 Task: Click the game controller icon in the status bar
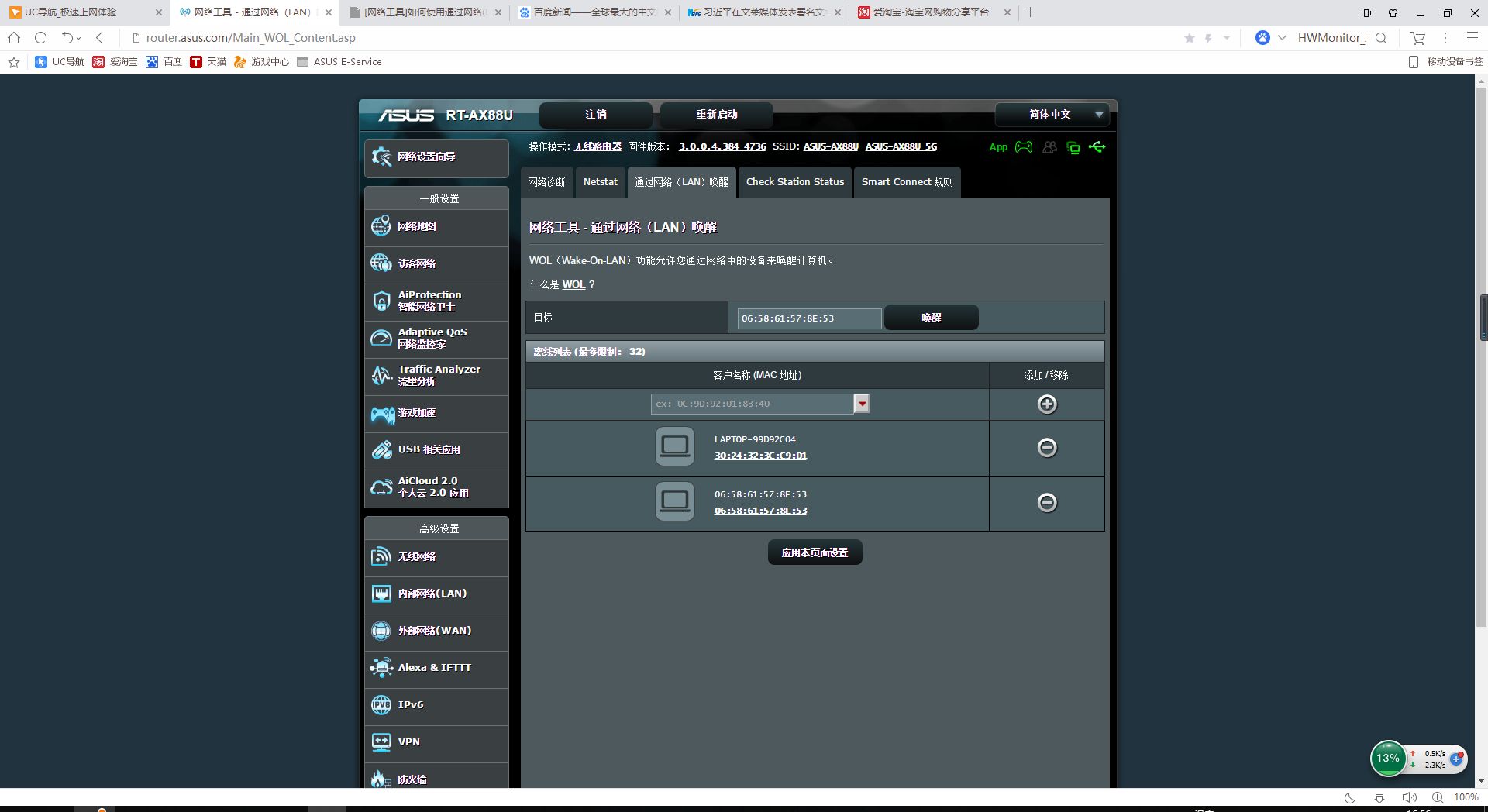click(1024, 146)
